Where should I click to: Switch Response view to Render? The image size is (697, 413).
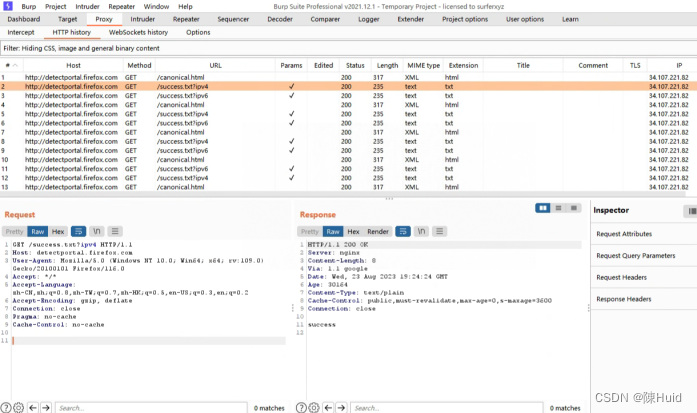(378, 232)
